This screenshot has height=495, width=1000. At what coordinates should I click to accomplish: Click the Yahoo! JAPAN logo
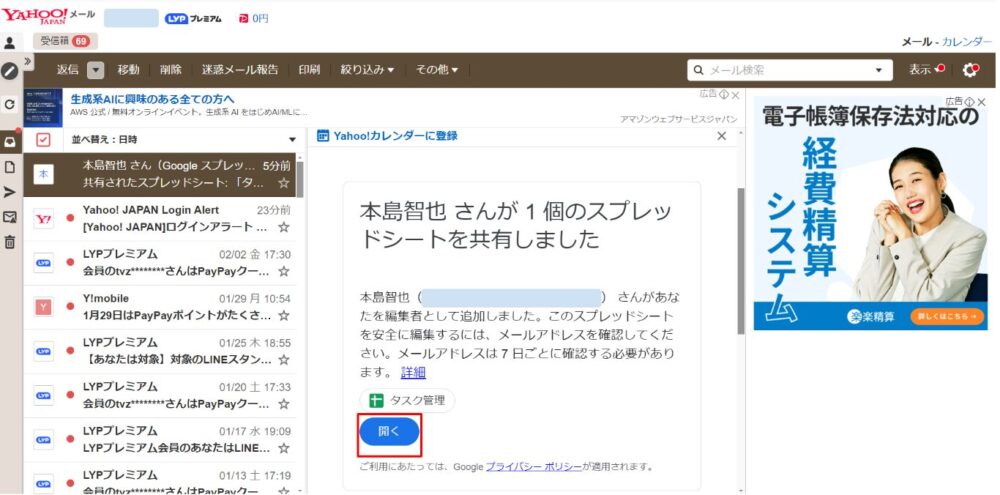click(x=34, y=15)
